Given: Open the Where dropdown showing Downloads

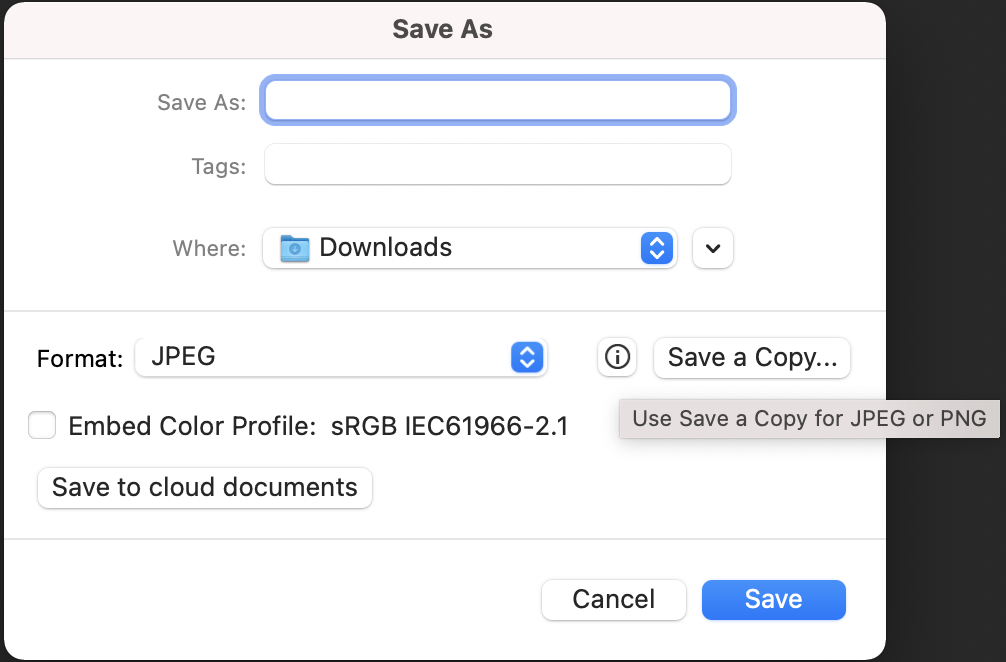Looking at the screenshot, I should coord(468,248).
